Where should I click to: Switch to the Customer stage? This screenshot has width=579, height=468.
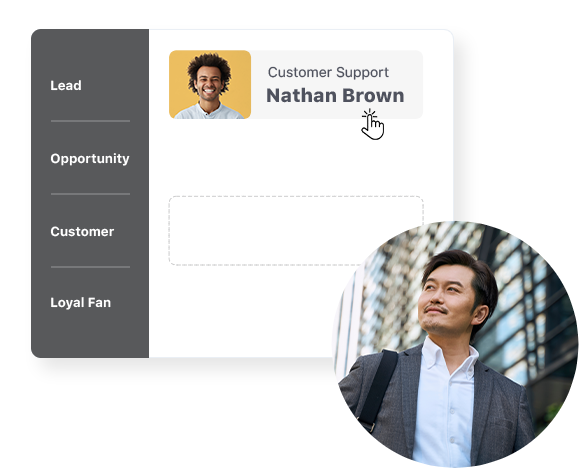82,232
